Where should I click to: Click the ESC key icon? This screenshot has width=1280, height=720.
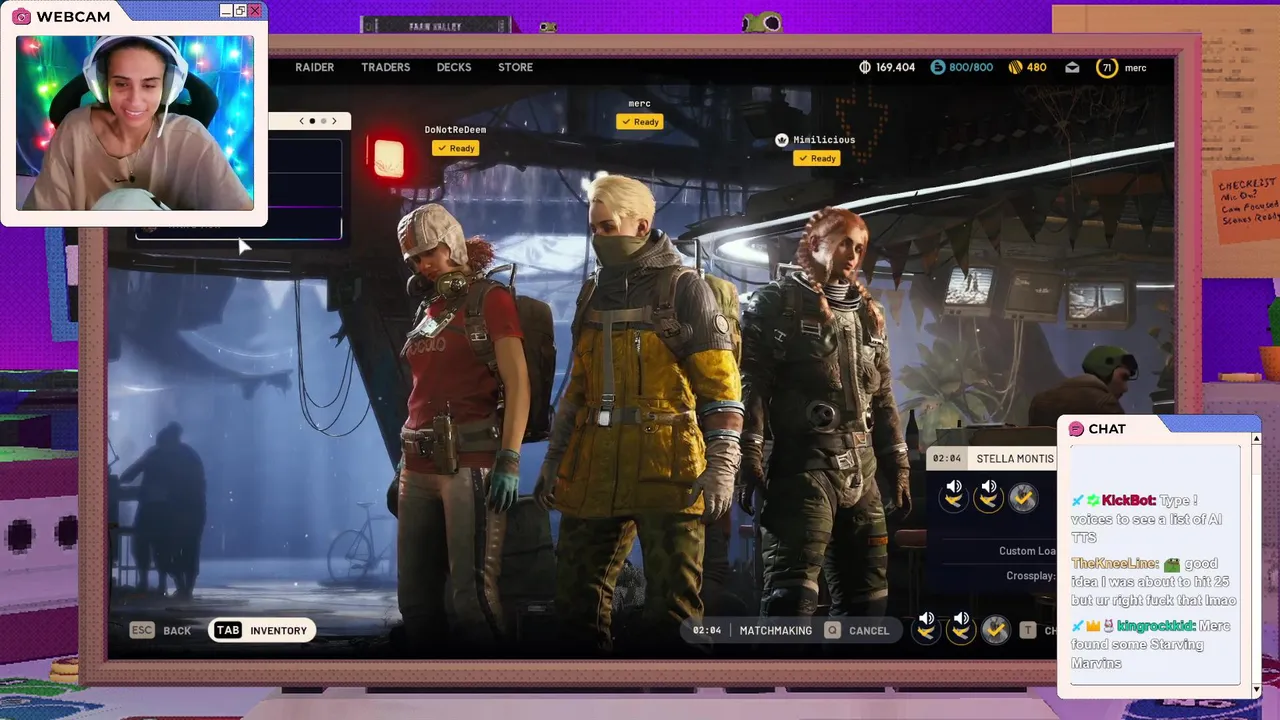(142, 630)
